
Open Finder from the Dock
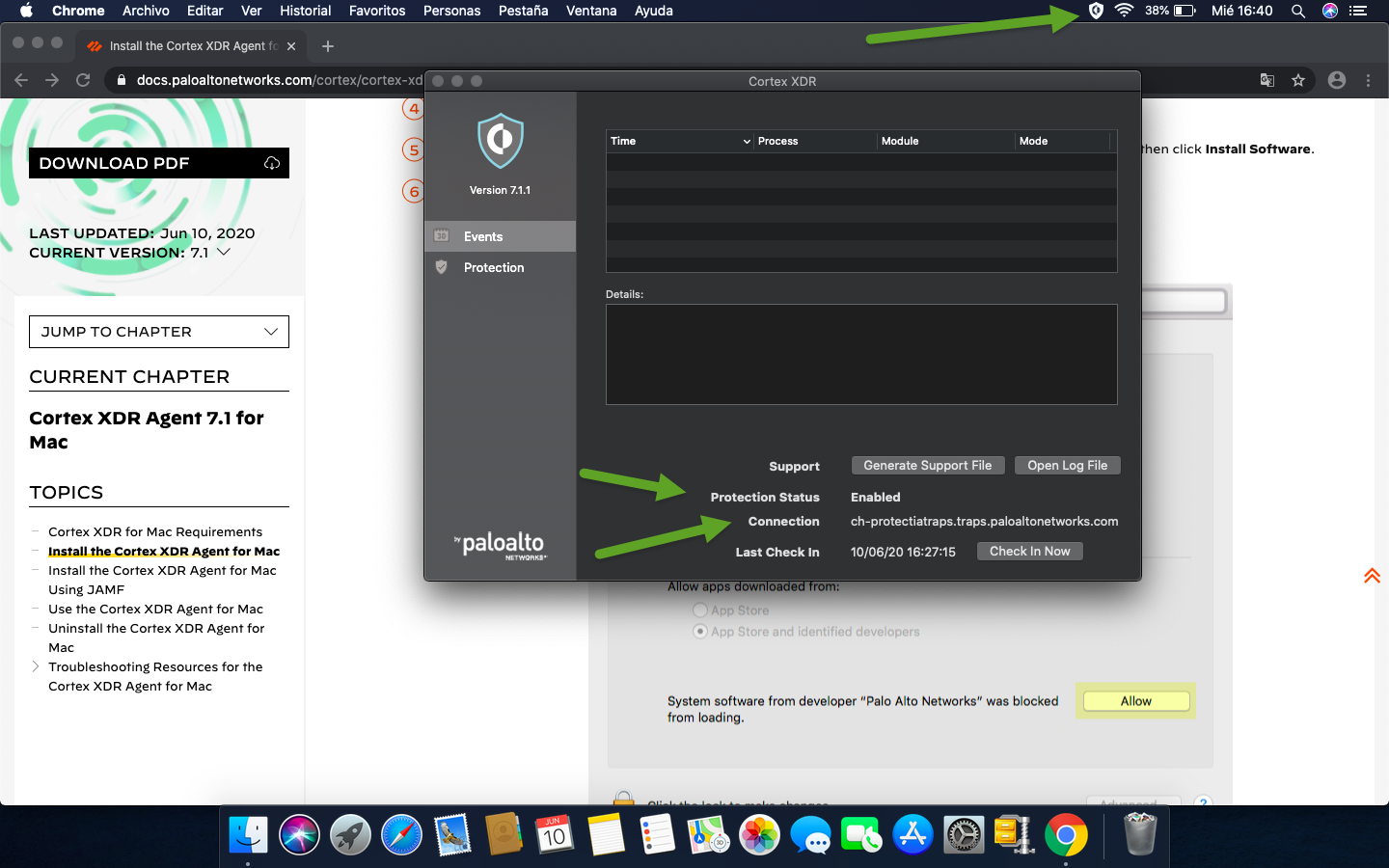(x=248, y=835)
